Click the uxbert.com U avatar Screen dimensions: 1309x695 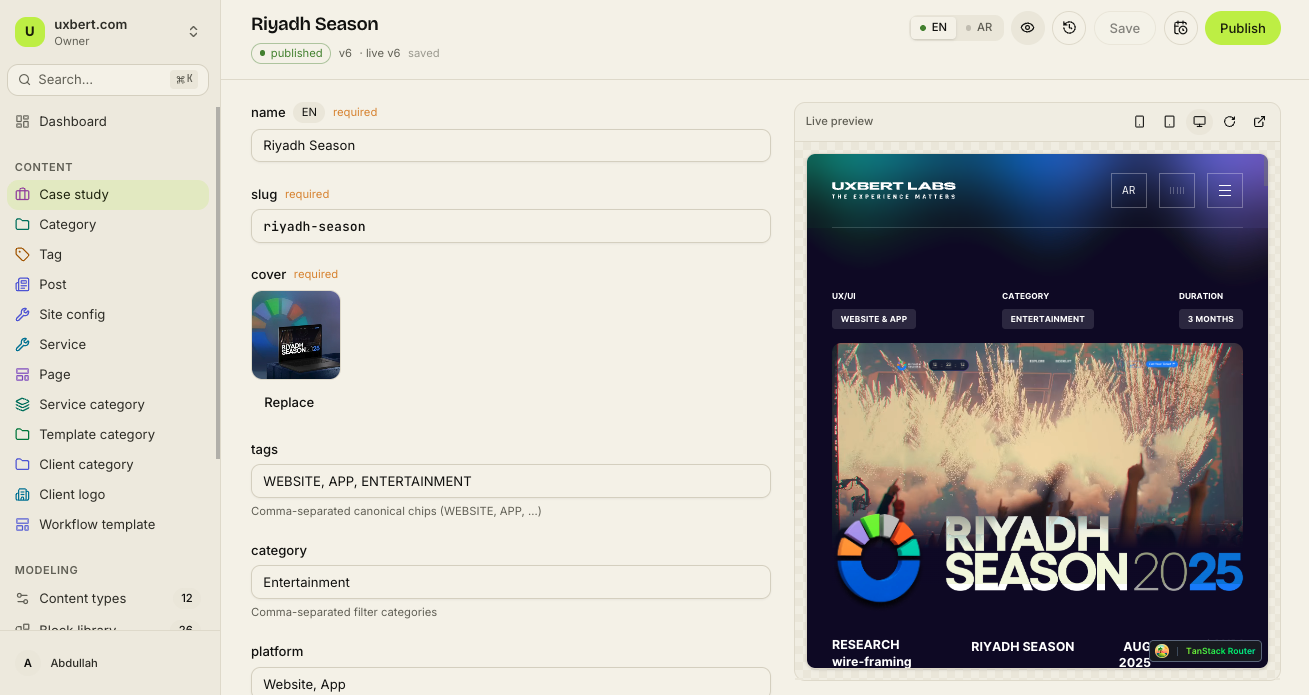pyautogui.click(x=30, y=32)
